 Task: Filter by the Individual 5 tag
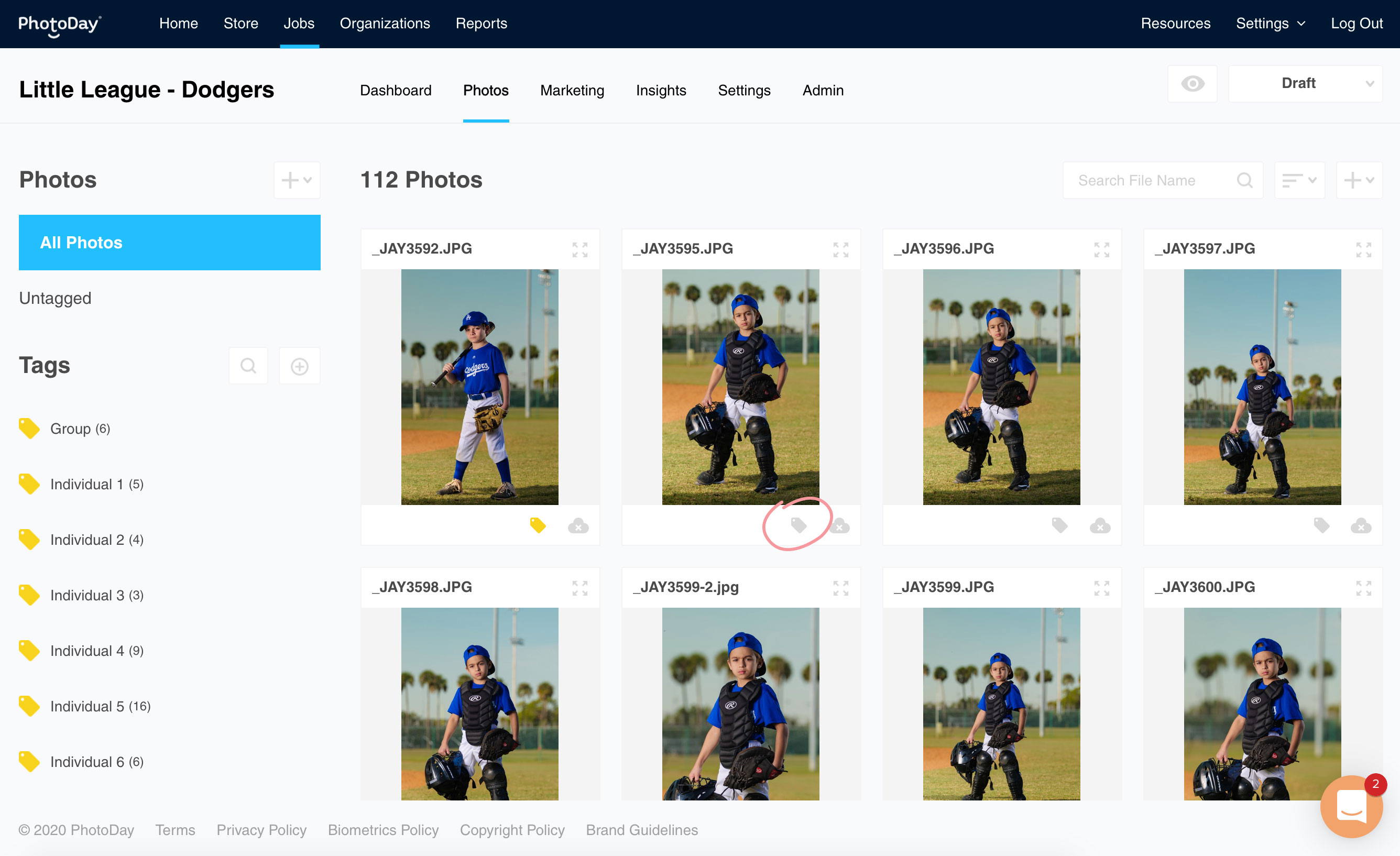point(87,706)
